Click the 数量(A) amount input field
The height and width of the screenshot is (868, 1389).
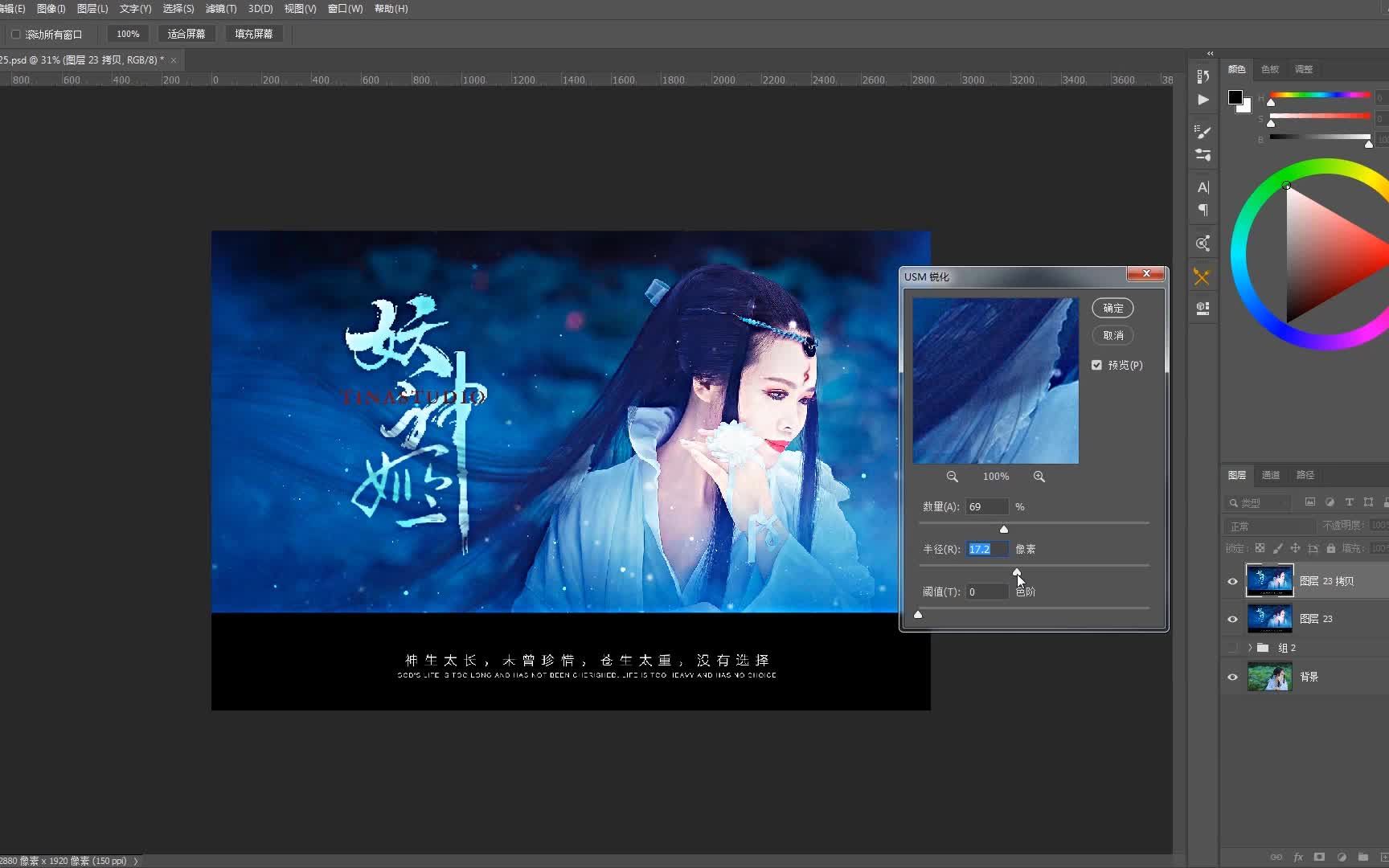tap(987, 506)
